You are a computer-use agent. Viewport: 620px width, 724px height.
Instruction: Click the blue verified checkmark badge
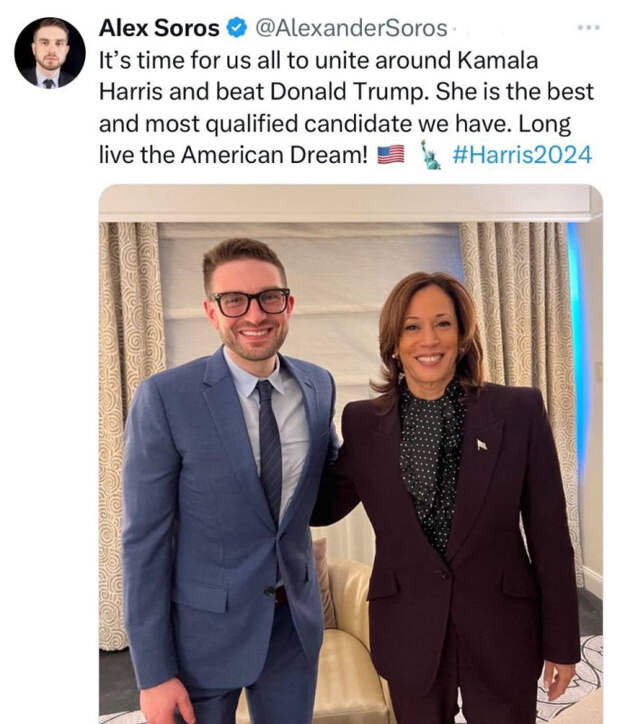pos(236,28)
